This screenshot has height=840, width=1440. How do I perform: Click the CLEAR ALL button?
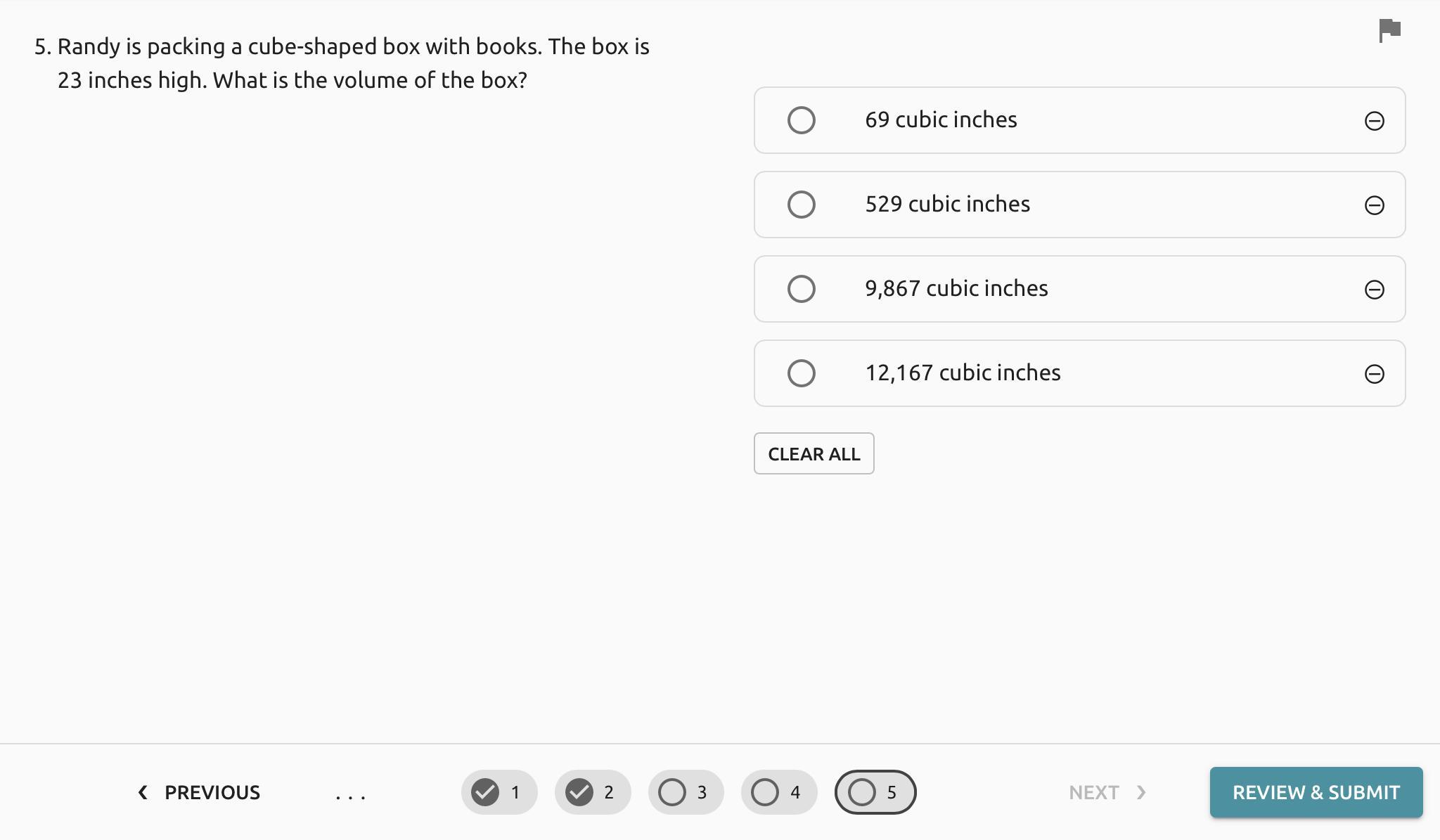pyautogui.click(x=814, y=453)
